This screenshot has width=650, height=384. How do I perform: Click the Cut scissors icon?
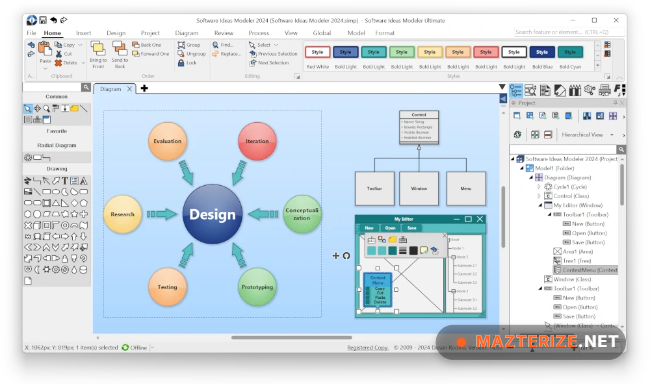(x=58, y=54)
